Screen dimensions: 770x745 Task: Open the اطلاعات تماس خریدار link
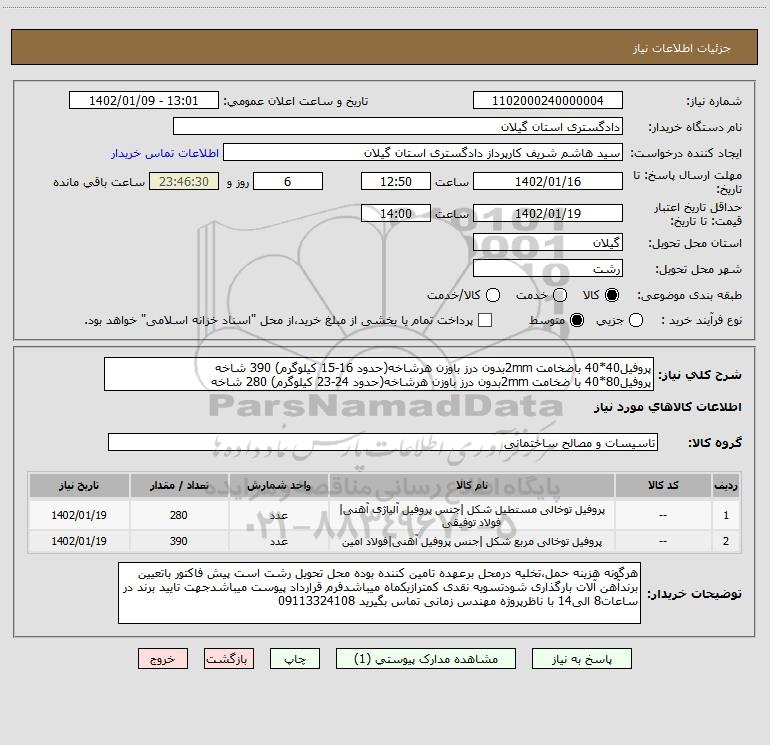pyautogui.click(x=165, y=153)
